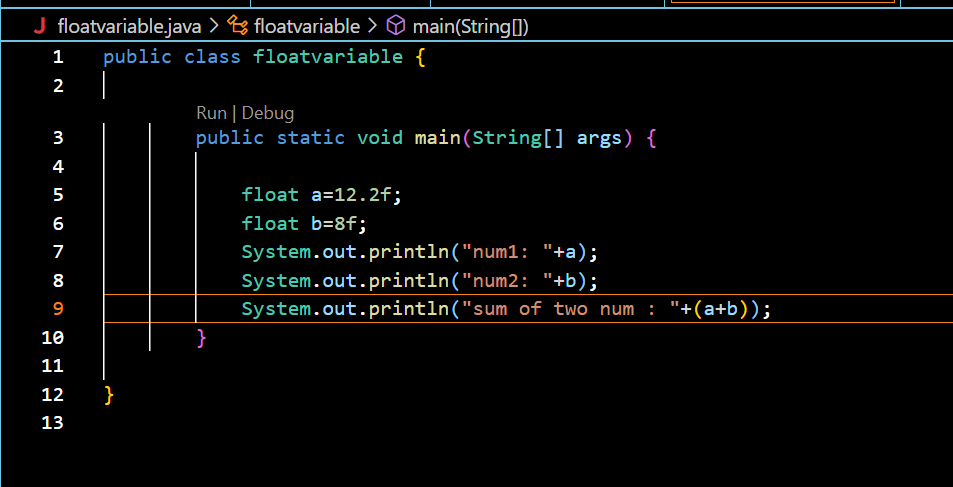Click the purple cube method icon
The height and width of the screenshot is (487, 953).
(396, 26)
